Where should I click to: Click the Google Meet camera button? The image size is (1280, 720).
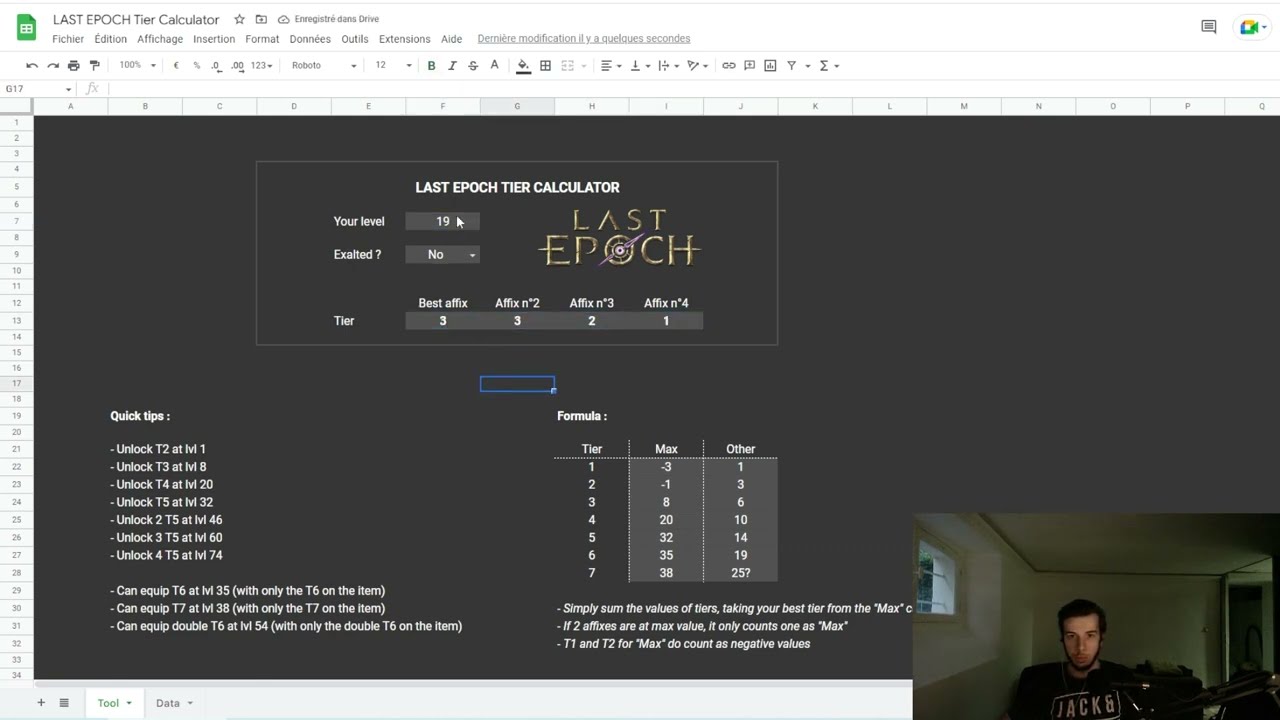(1254, 27)
